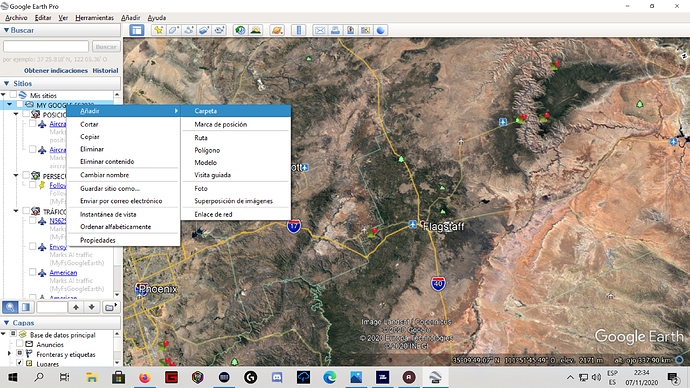Viewport: 690px width, 388px height.
Task: Click the sunlight toolbar icon
Action: 256,30
